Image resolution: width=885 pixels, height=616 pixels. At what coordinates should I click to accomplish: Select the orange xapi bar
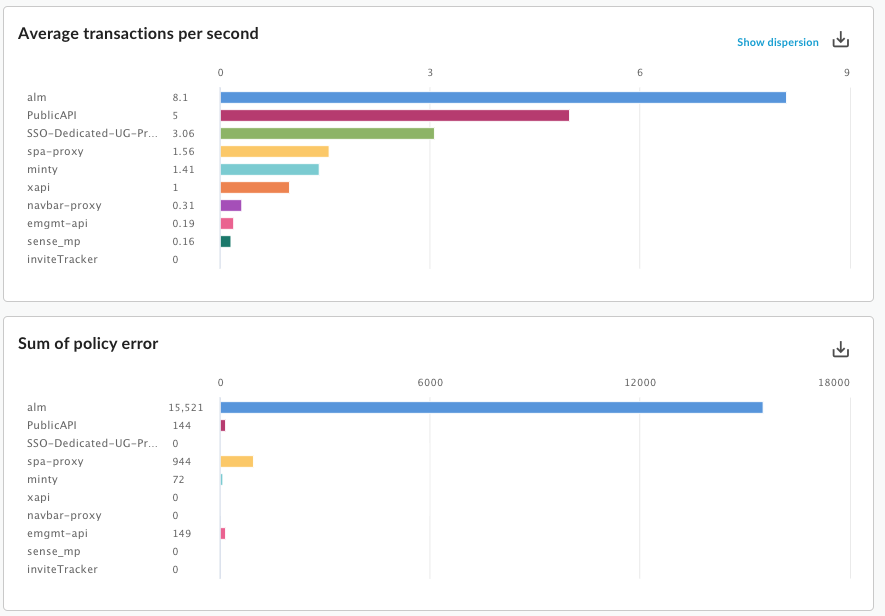(x=255, y=187)
